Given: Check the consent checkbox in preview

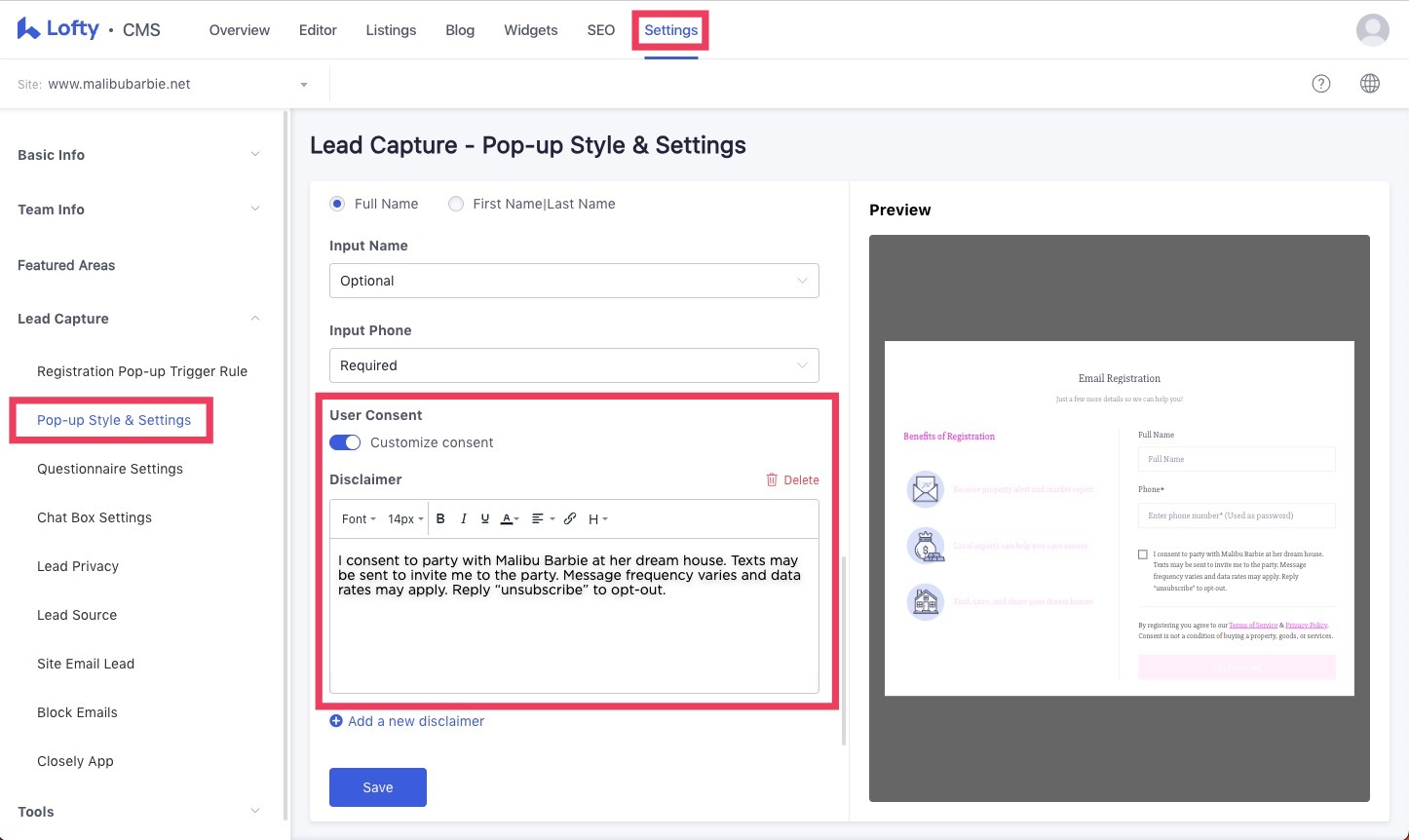Looking at the screenshot, I should pos(1143,554).
